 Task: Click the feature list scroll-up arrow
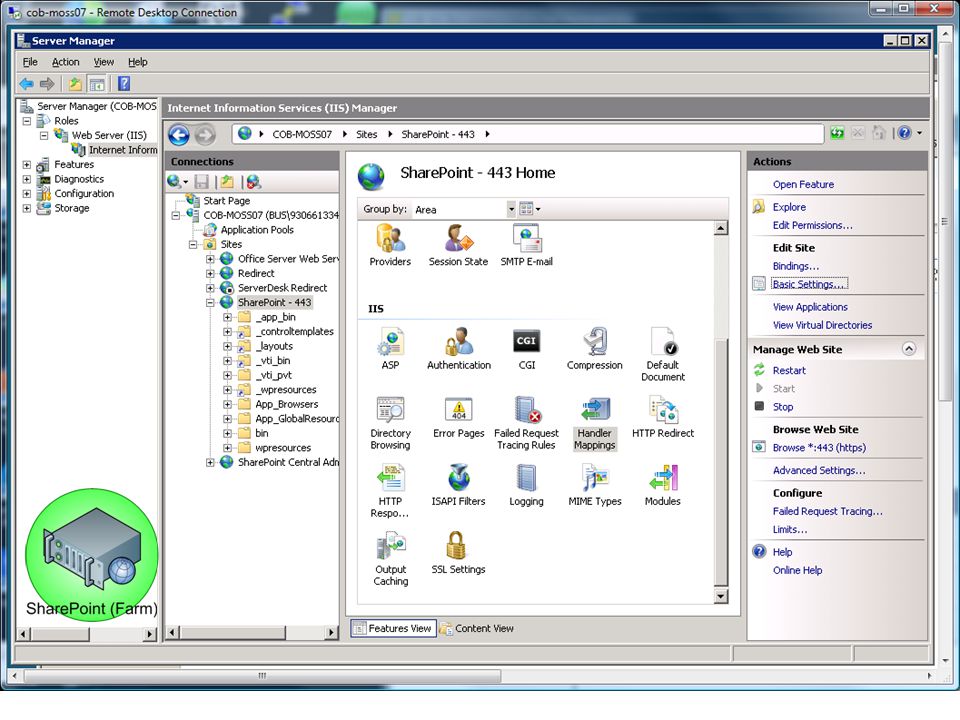click(x=721, y=228)
